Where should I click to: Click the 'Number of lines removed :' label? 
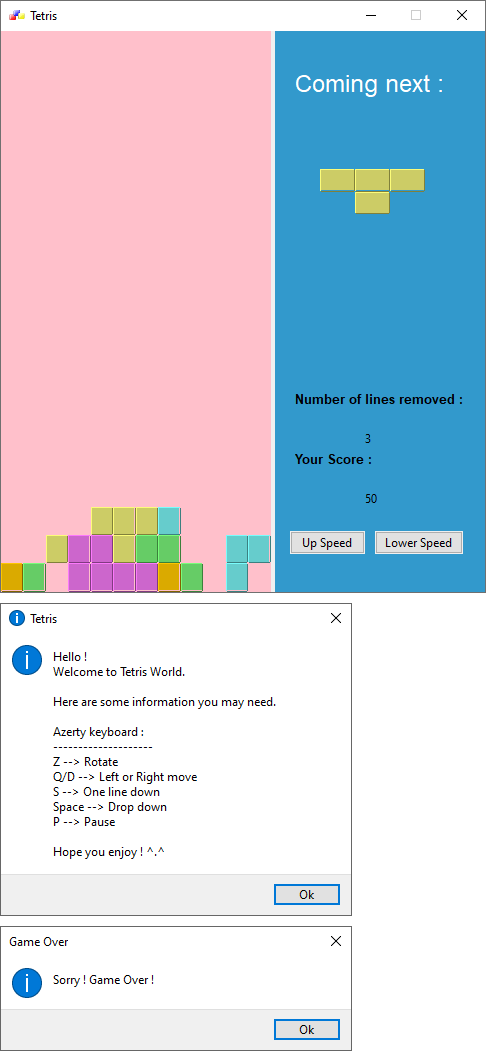click(379, 399)
